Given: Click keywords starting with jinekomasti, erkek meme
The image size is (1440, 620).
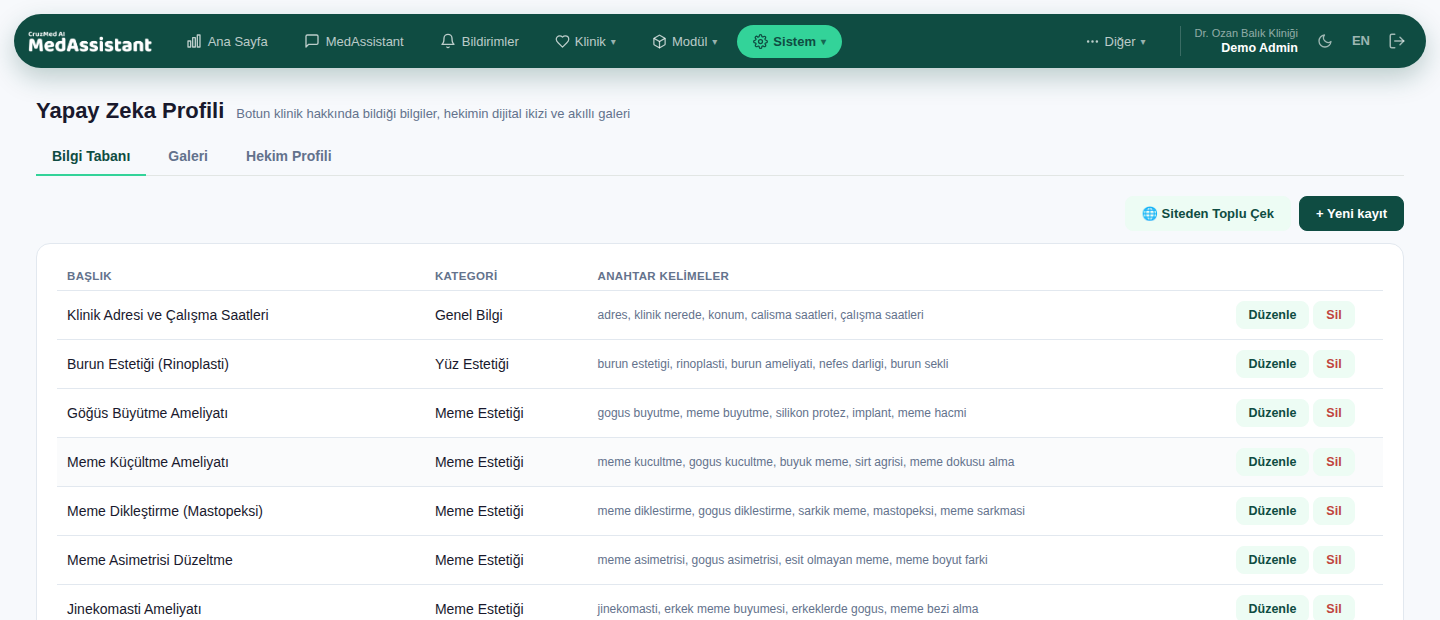Looking at the screenshot, I should coord(788,609).
